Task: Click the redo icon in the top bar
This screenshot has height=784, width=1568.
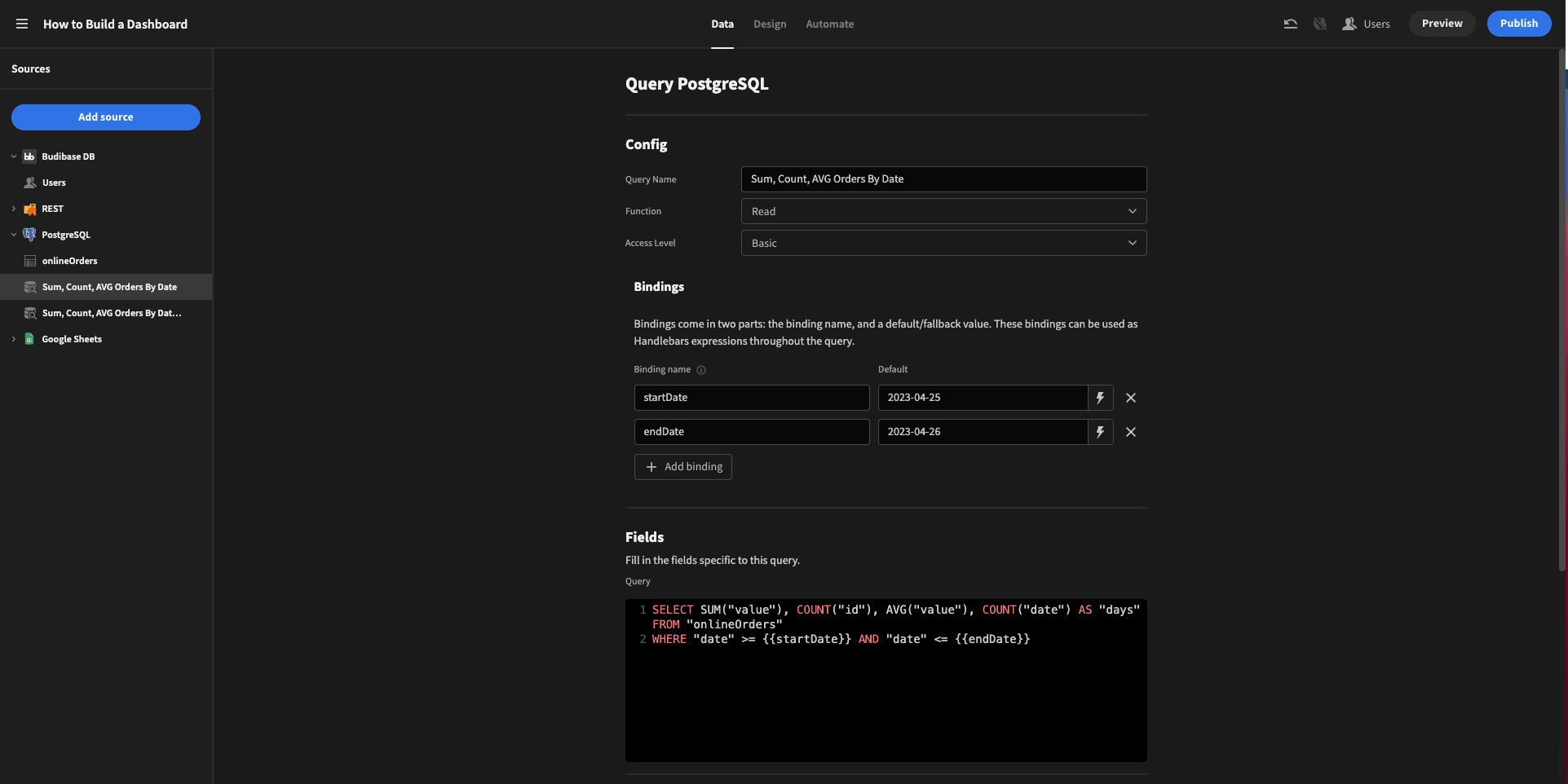Action: click(1319, 24)
